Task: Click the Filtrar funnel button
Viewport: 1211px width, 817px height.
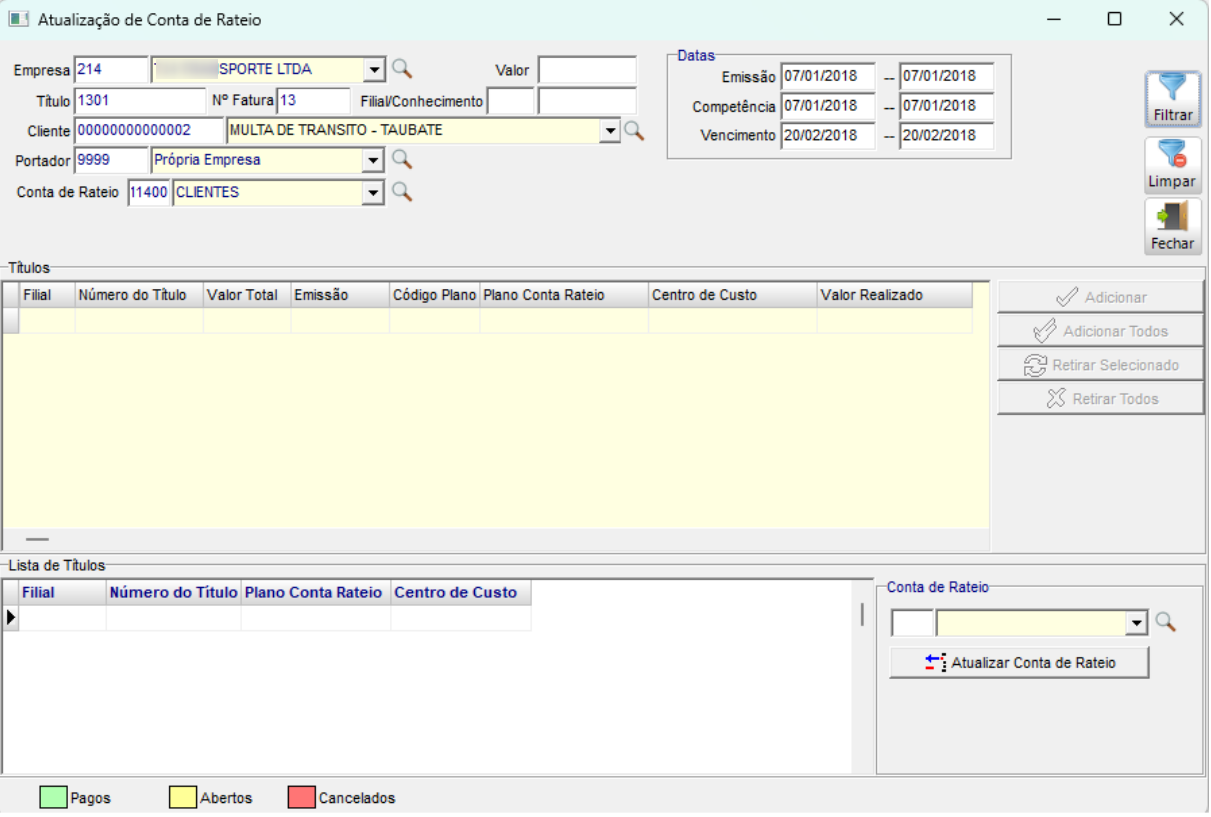Action: 1173,98
